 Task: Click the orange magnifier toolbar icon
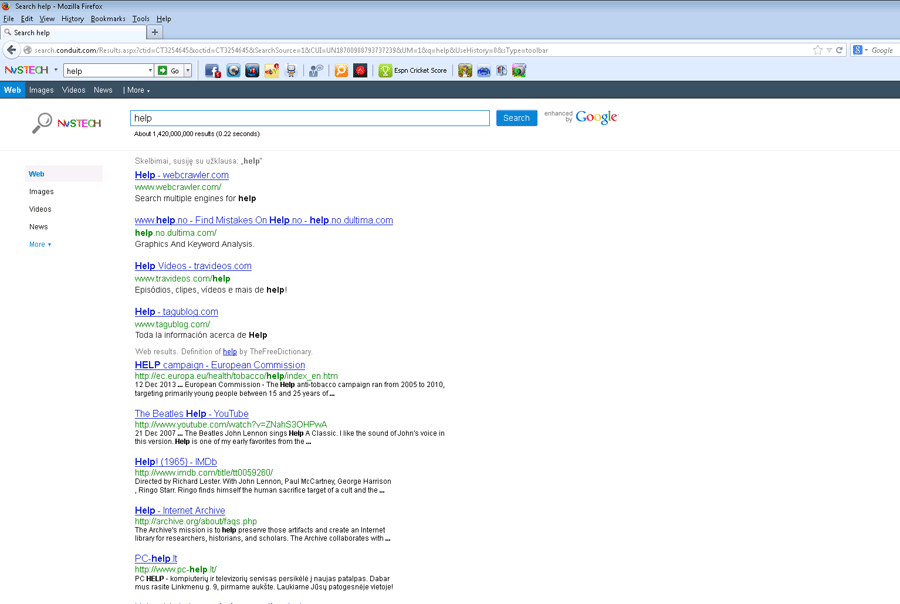point(341,71)
